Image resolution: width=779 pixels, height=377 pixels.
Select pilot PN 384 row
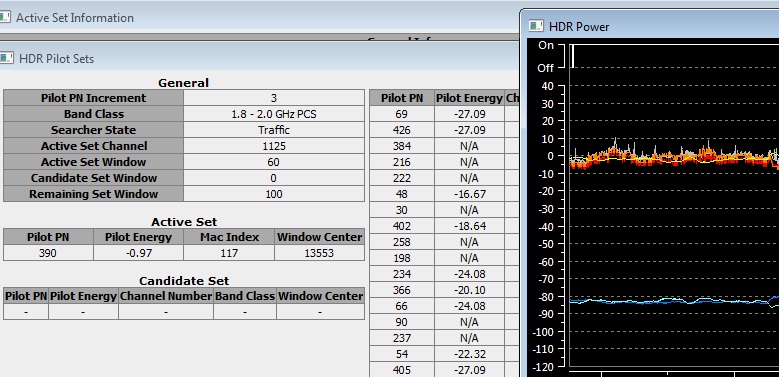(x=444, y=146)
